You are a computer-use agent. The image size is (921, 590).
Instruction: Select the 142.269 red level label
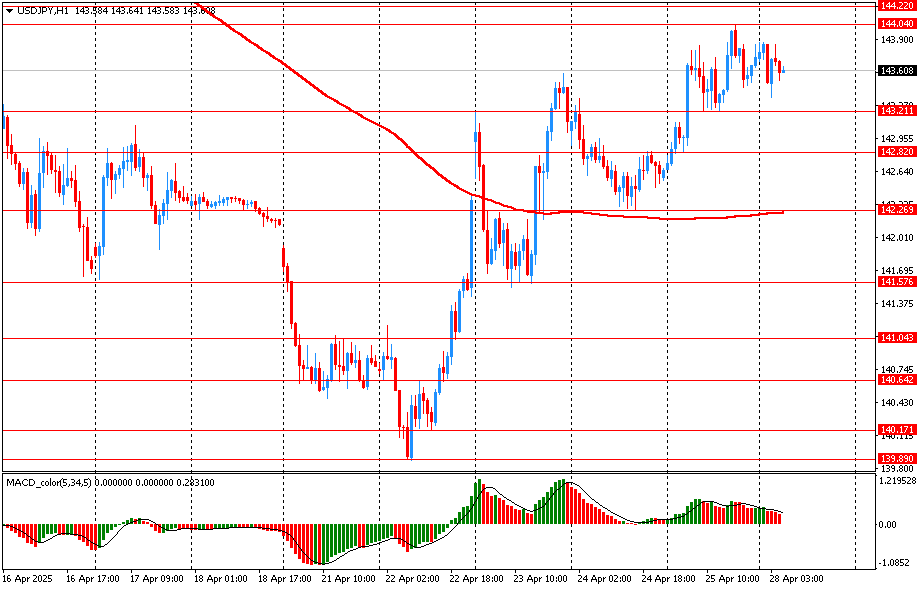896,210
